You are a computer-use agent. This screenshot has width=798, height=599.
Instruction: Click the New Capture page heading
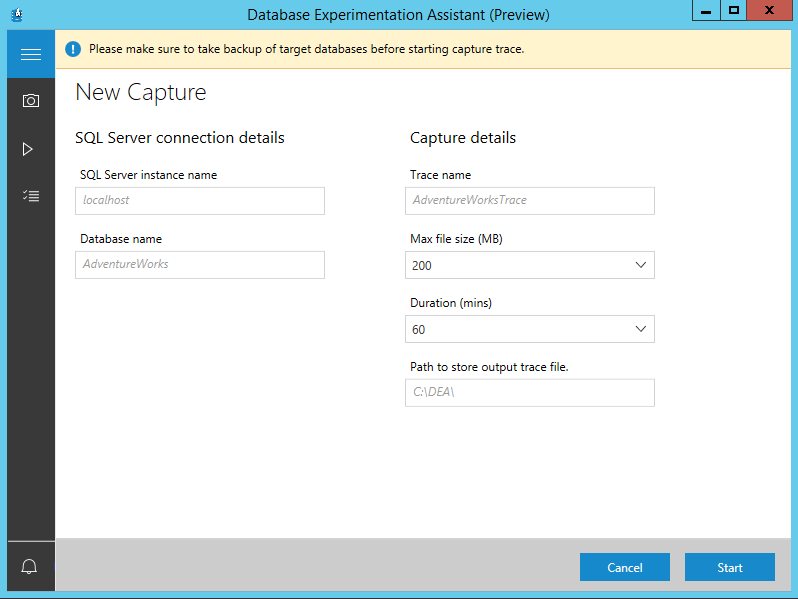pos(141,93)
